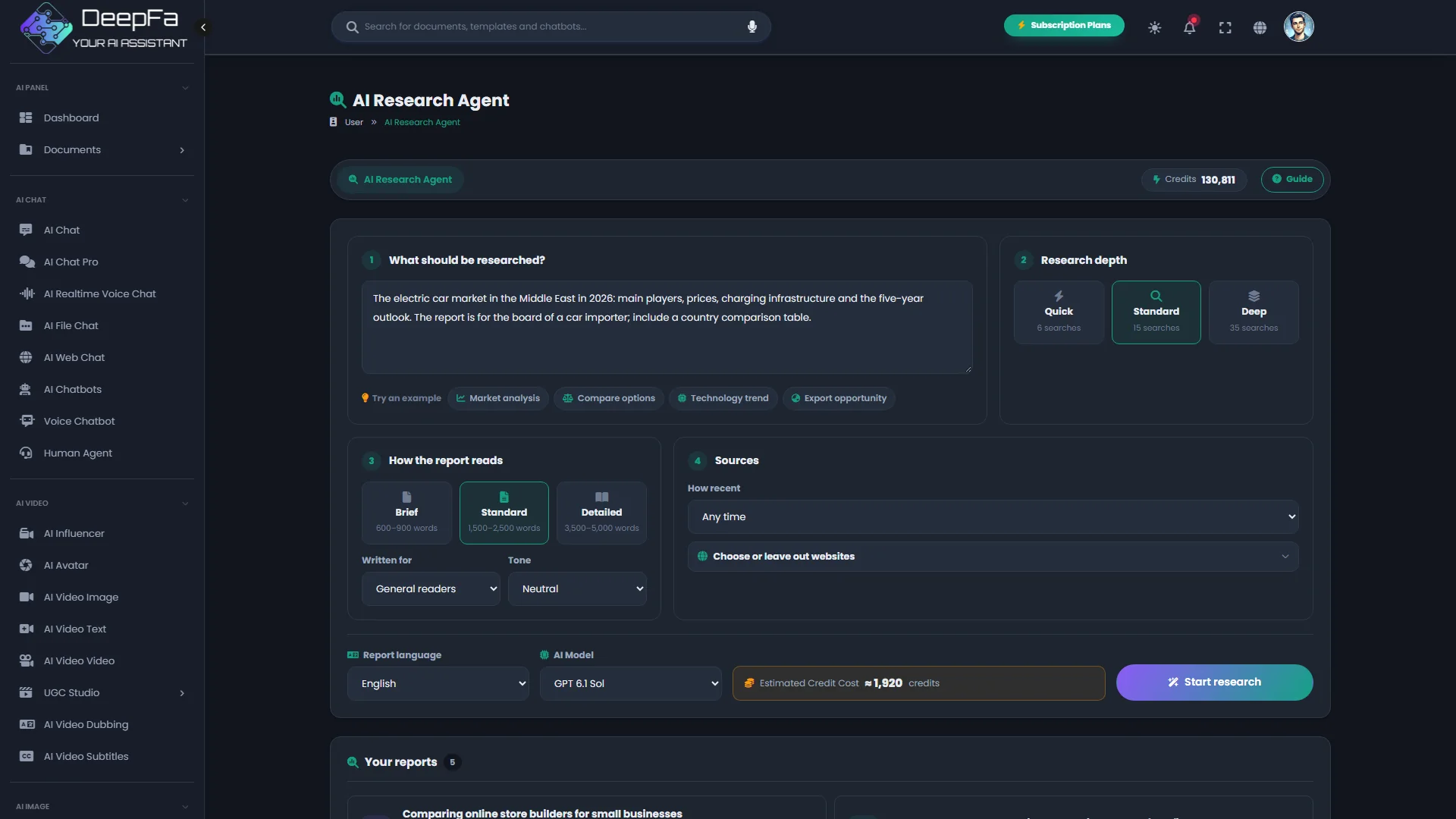
Task: Choose Detailed report length
Action: click(601, 513)
